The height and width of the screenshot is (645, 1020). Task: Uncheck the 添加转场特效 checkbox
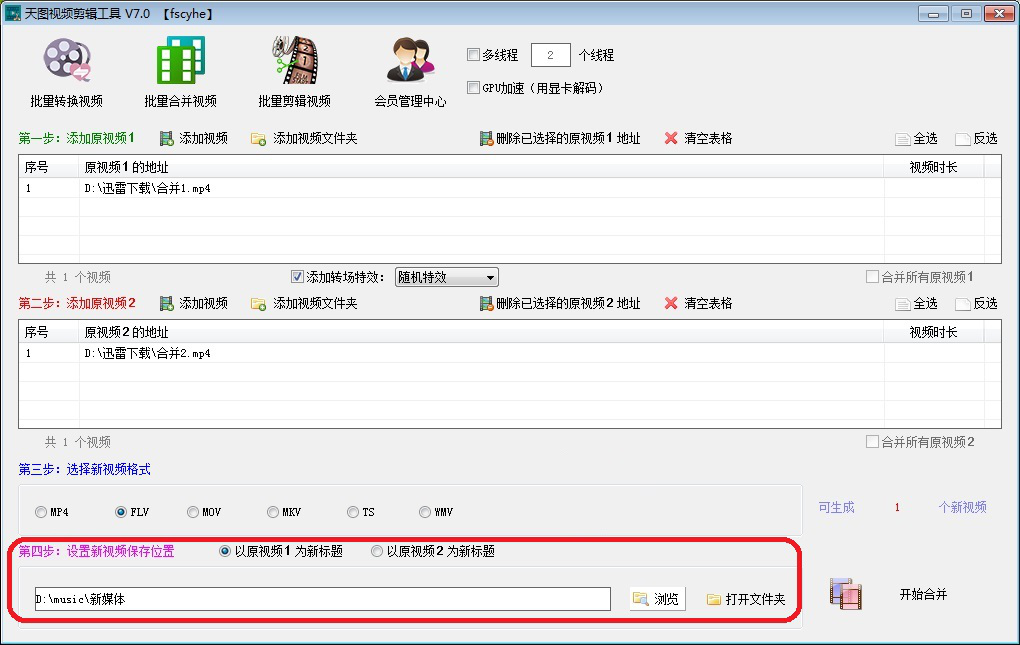click(x=297, y=277)
